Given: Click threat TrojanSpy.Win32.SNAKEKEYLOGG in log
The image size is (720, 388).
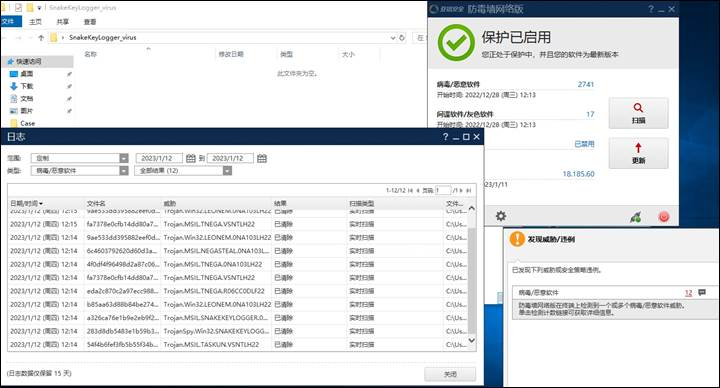Looking at the screenshot, I should 217,331.
